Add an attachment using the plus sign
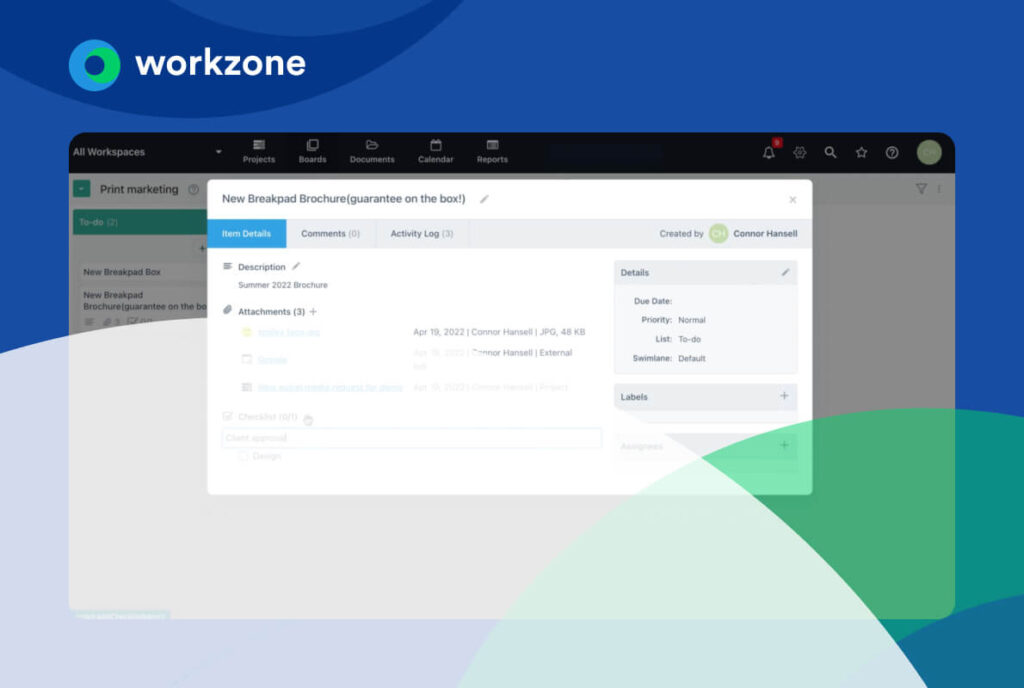The width and height of the screenshot is (1024, 688). (315, 311)
